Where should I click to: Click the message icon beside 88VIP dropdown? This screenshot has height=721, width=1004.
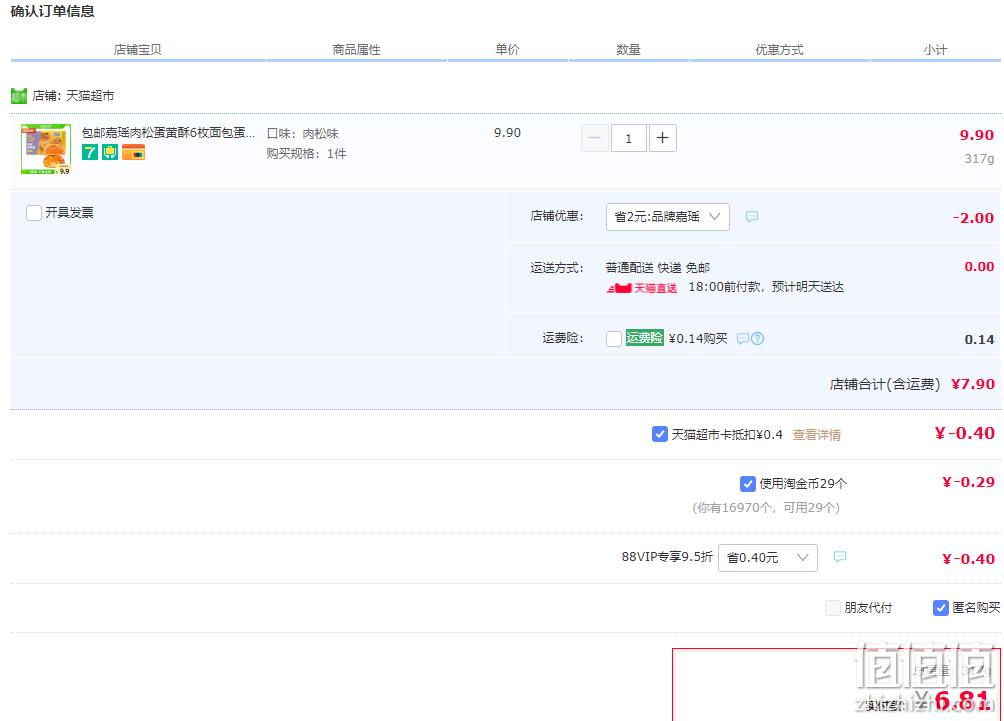pos(839,557)
